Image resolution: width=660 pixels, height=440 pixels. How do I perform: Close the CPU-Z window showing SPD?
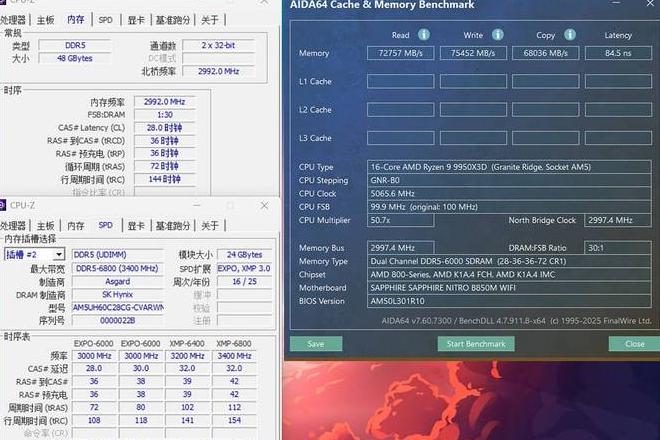coord(264,205)
